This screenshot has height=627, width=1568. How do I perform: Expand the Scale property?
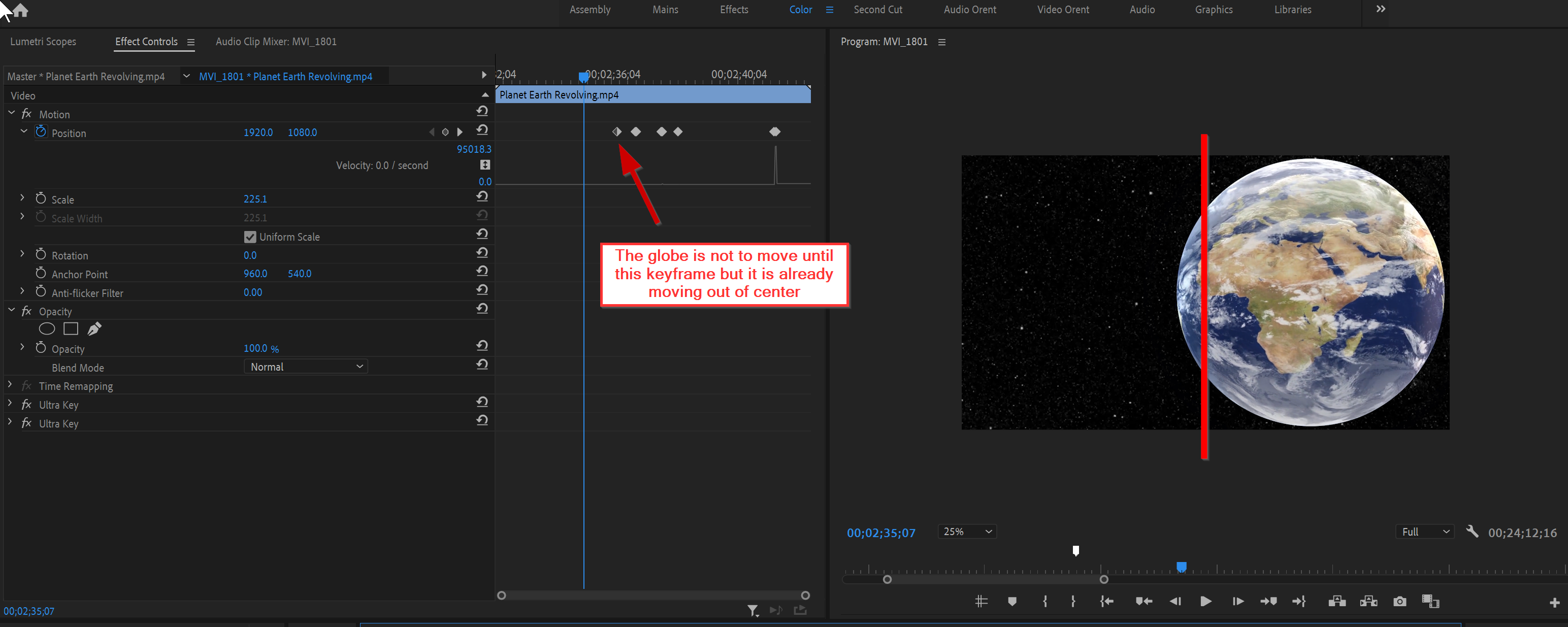click(22, 198)
